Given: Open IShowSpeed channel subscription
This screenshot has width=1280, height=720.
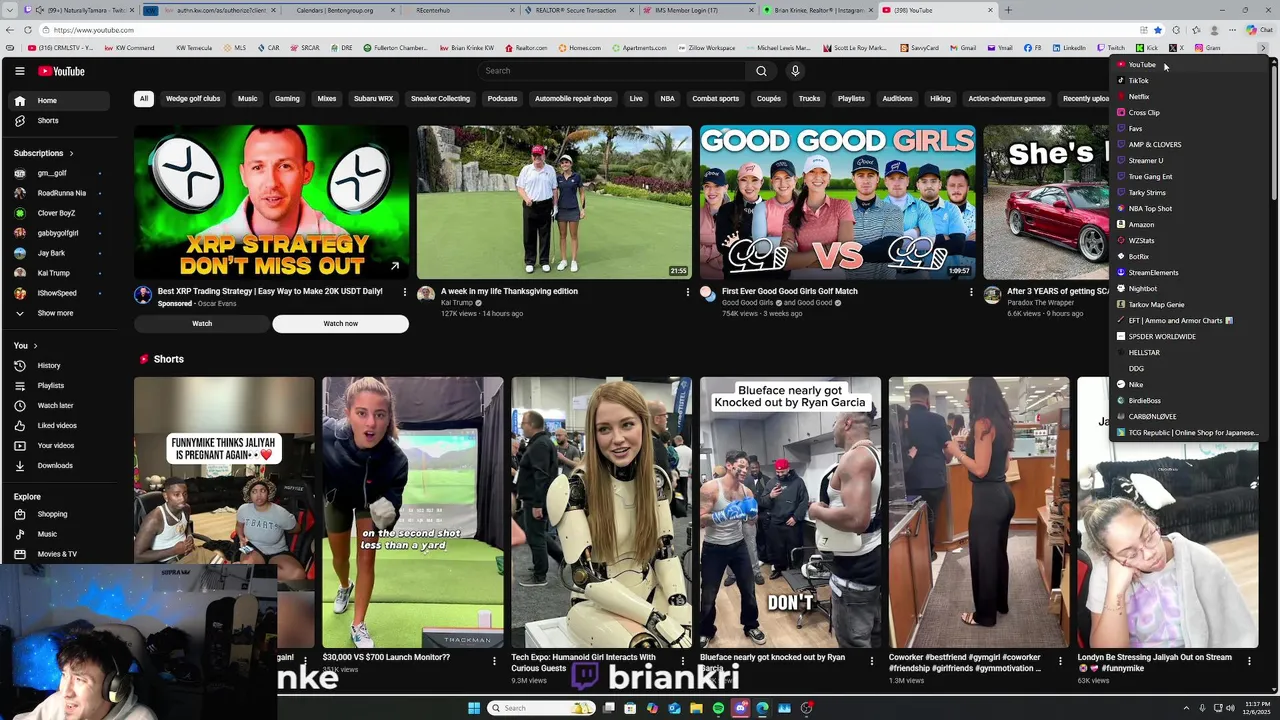Looking at the screenshot, I should point(60,293).
